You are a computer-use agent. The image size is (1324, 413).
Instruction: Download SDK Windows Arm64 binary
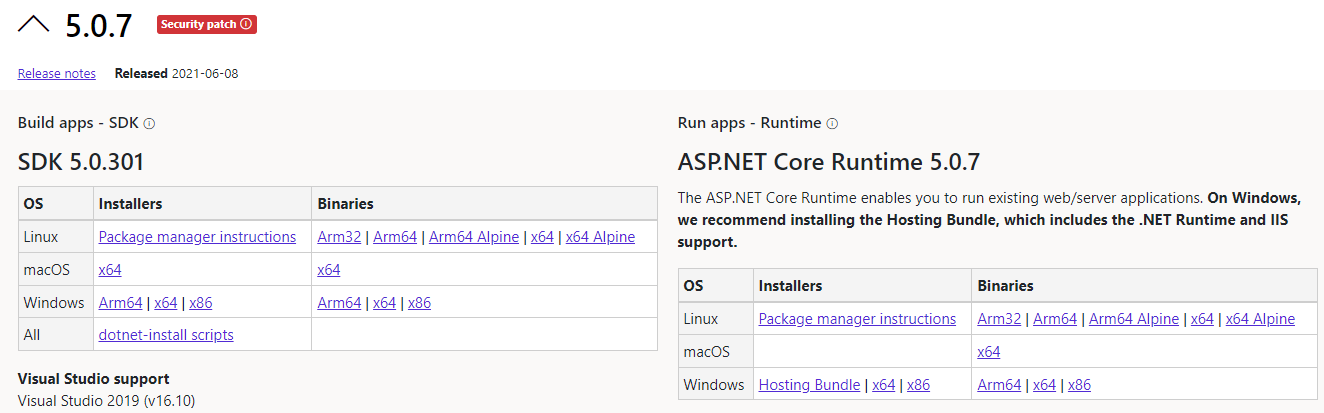coord(339,303)
